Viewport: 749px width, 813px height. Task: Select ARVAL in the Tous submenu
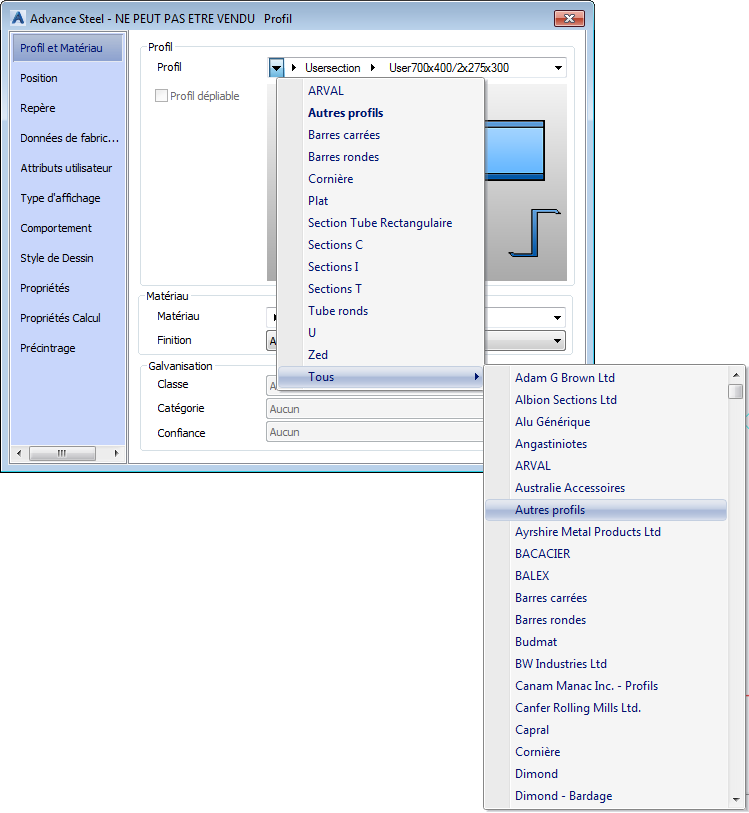(606, 466)
